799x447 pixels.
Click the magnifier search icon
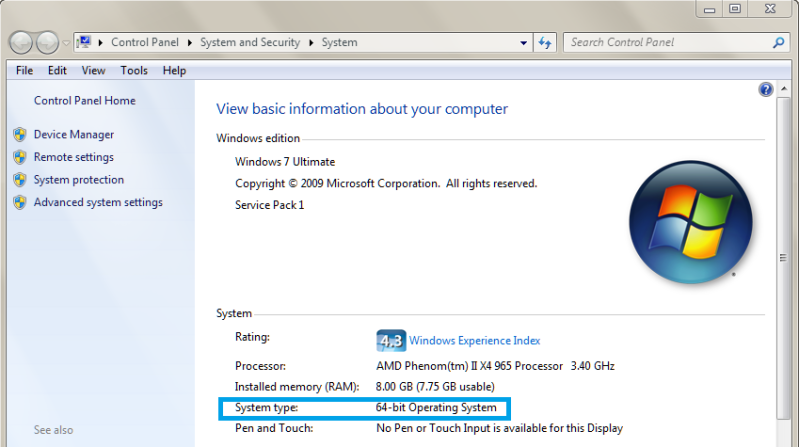point(778,43)
